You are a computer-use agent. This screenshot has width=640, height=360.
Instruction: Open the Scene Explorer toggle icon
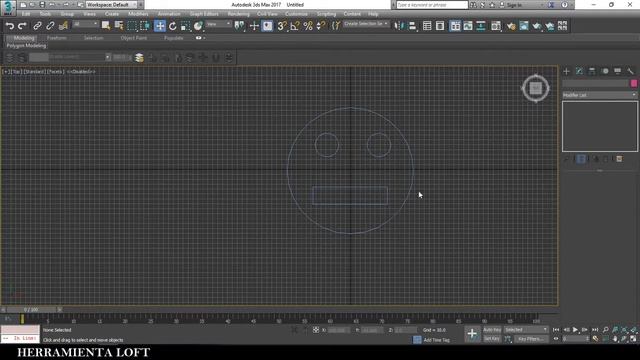coord(427,26)
